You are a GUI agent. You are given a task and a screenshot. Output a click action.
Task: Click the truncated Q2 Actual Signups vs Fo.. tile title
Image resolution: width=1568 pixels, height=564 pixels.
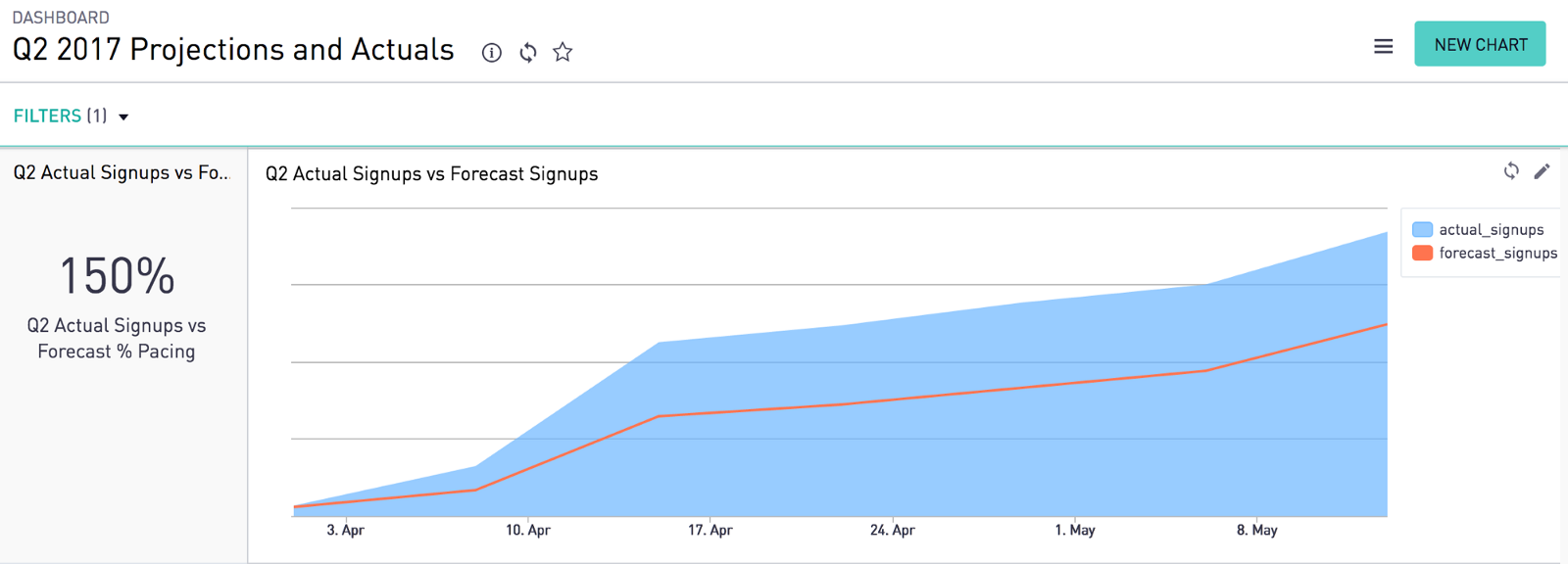(x=122, y=172)
